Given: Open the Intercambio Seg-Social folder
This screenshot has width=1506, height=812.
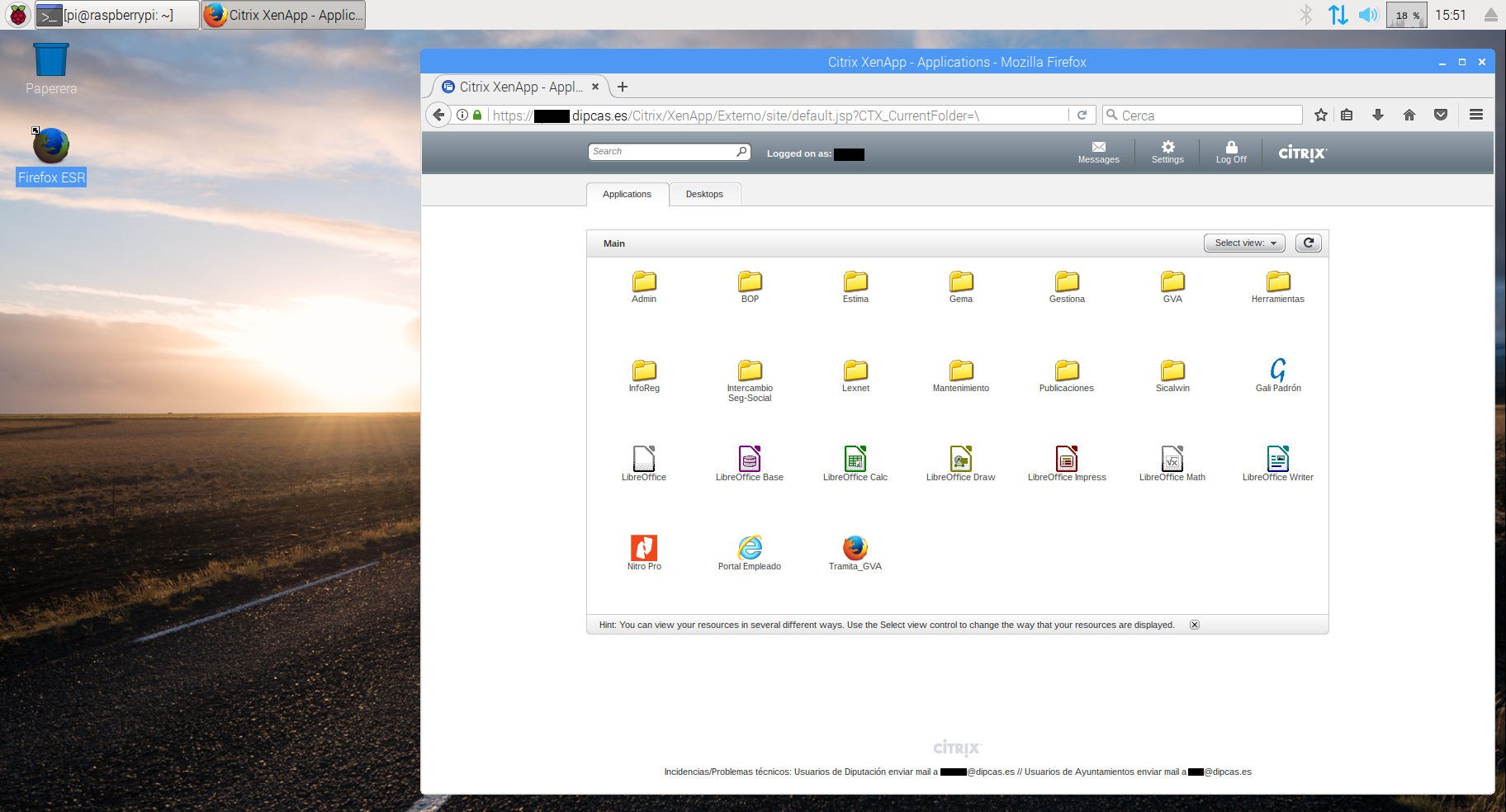Looking at the screenshot, I should coord(750,380).
